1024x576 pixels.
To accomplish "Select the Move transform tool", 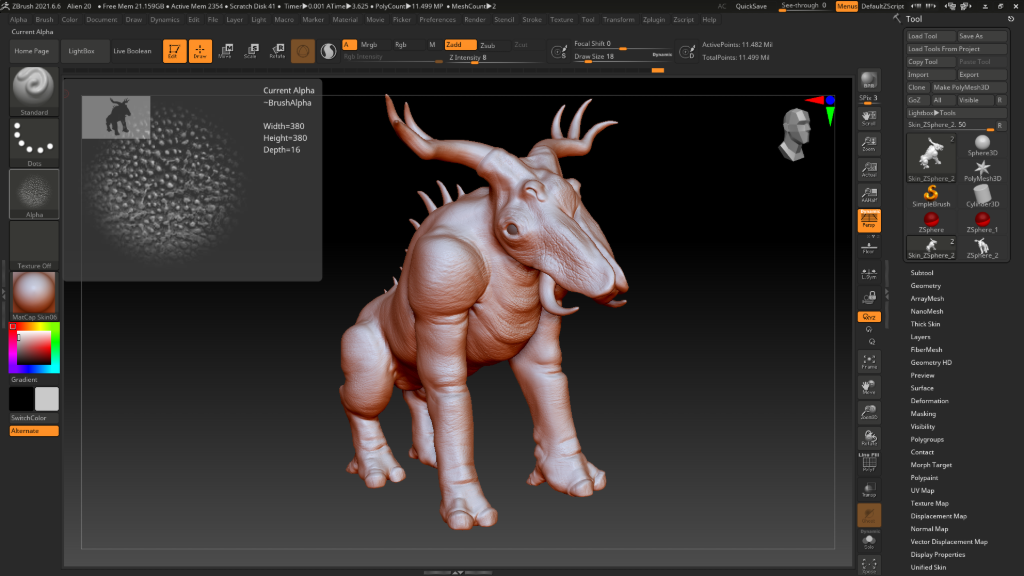I will (x=225, y=51).
